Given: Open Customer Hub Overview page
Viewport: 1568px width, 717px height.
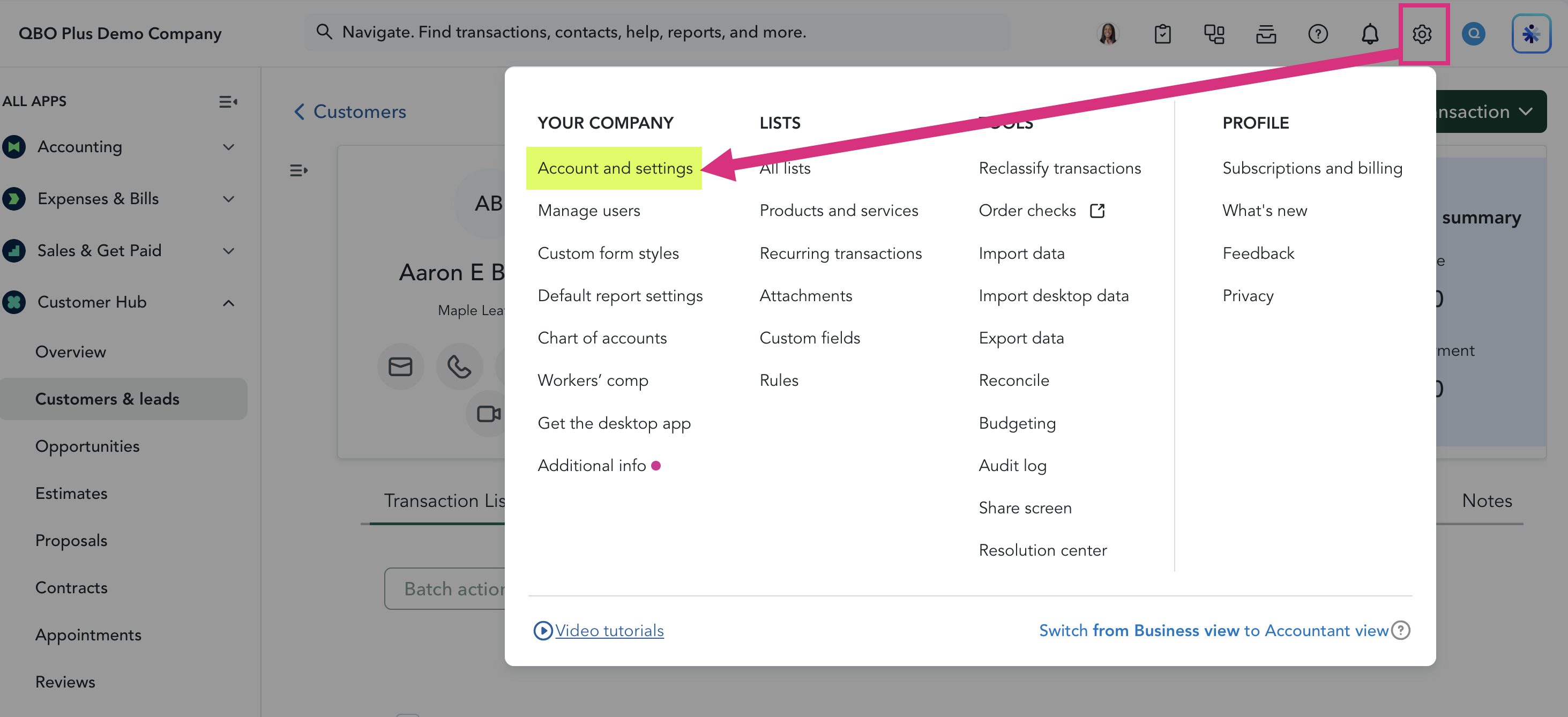Looking at the screenshot, I should tap(71, 352).
